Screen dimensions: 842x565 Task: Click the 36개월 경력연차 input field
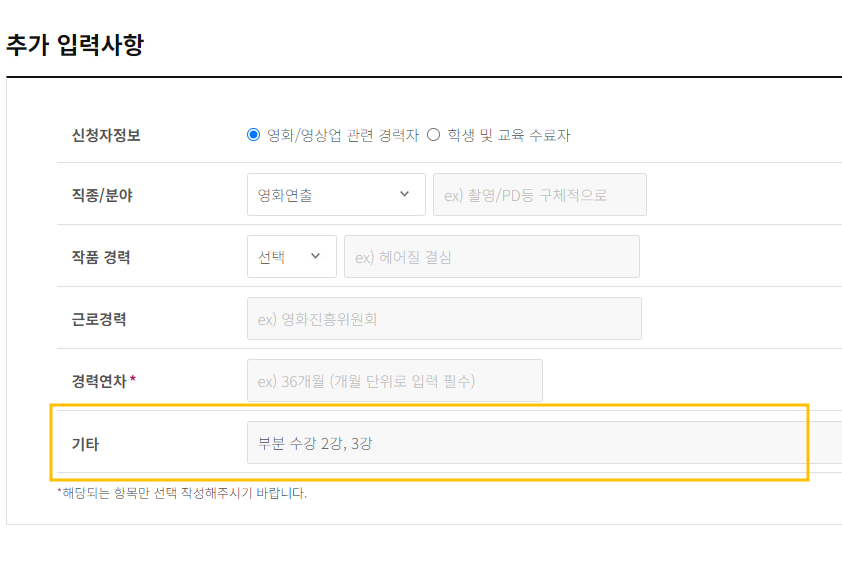395,381
